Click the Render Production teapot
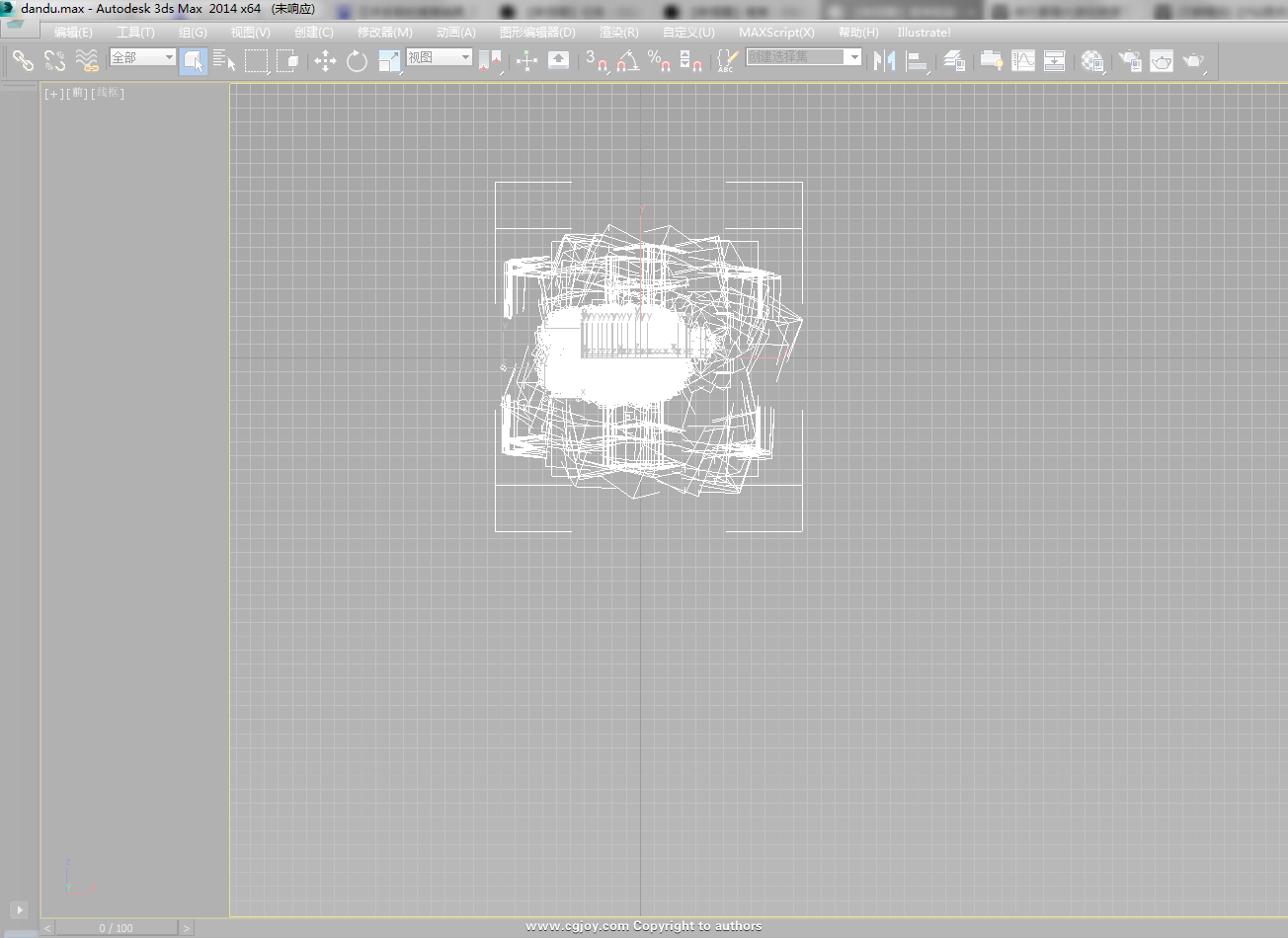Image resolution: width=1288 pixels, height=938 pixels. tap(1194, 61)
